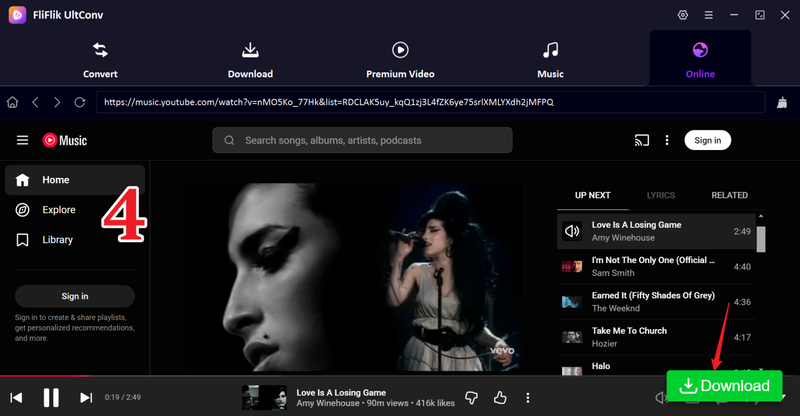Click The Weeknd track thumbnail
The height and width of the screenshot is (416, 800).
pos(572,302)
